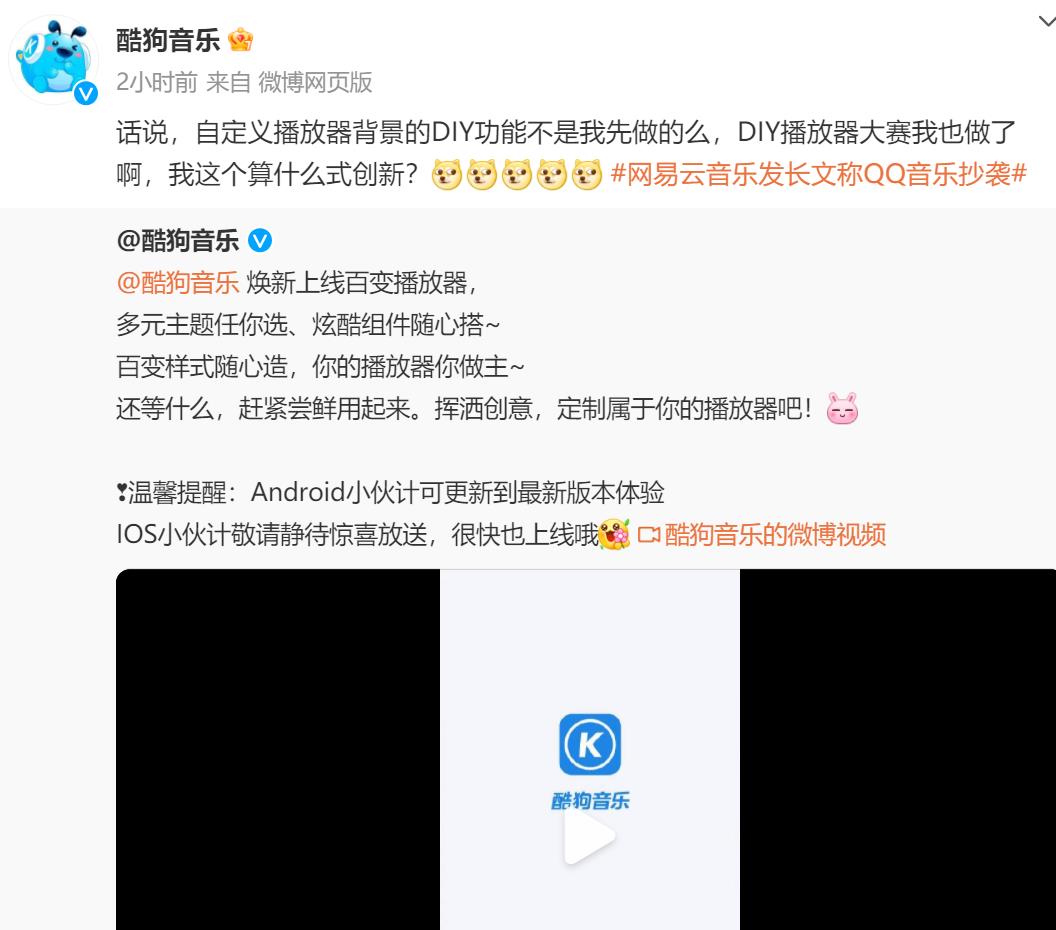Click the first doge emoji in the post

tap(447, 175)
